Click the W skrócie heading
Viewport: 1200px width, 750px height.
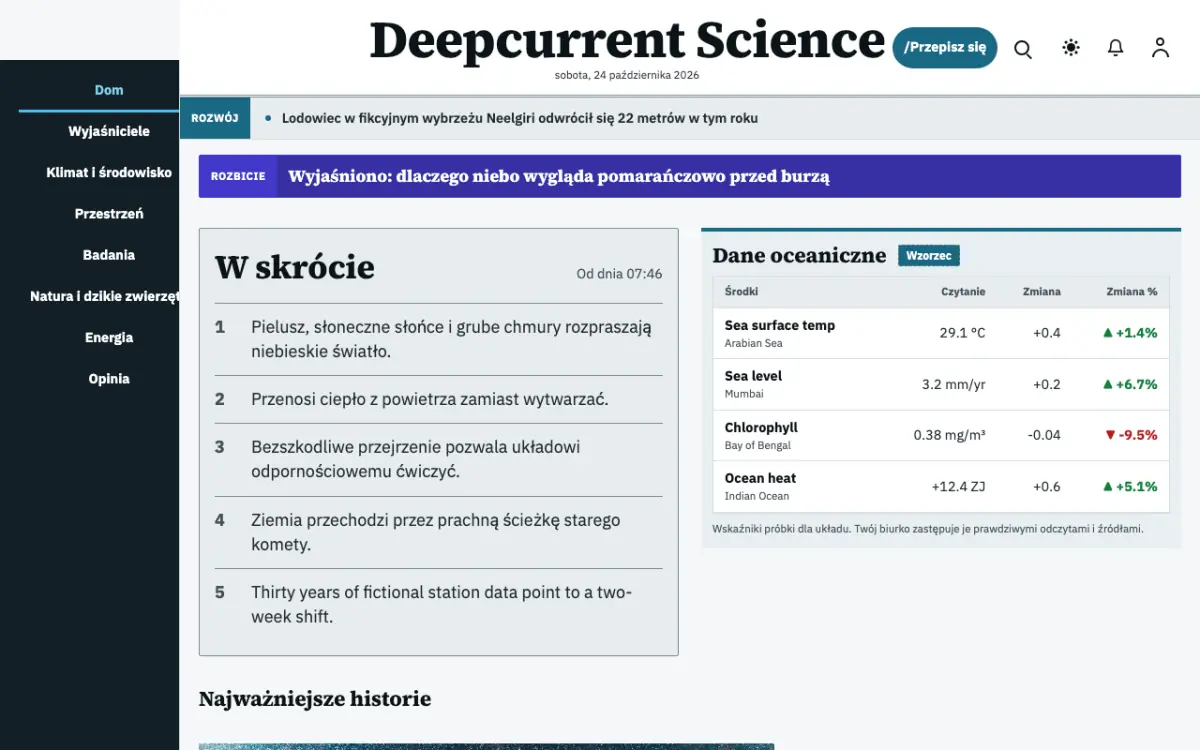pos(295,267)
